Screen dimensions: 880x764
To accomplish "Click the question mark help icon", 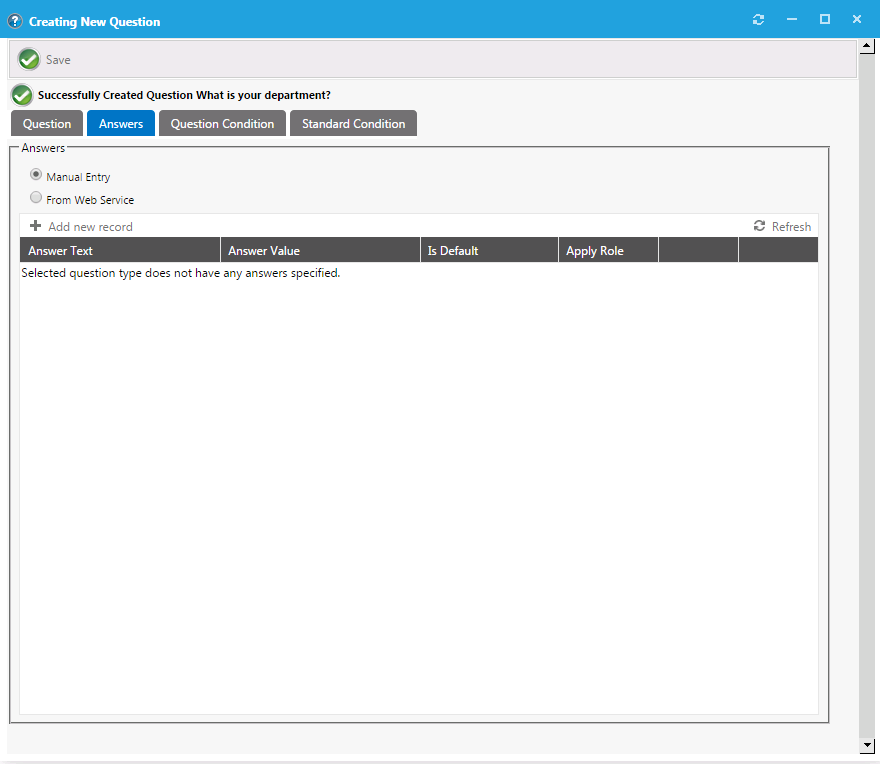I will 15,21.
